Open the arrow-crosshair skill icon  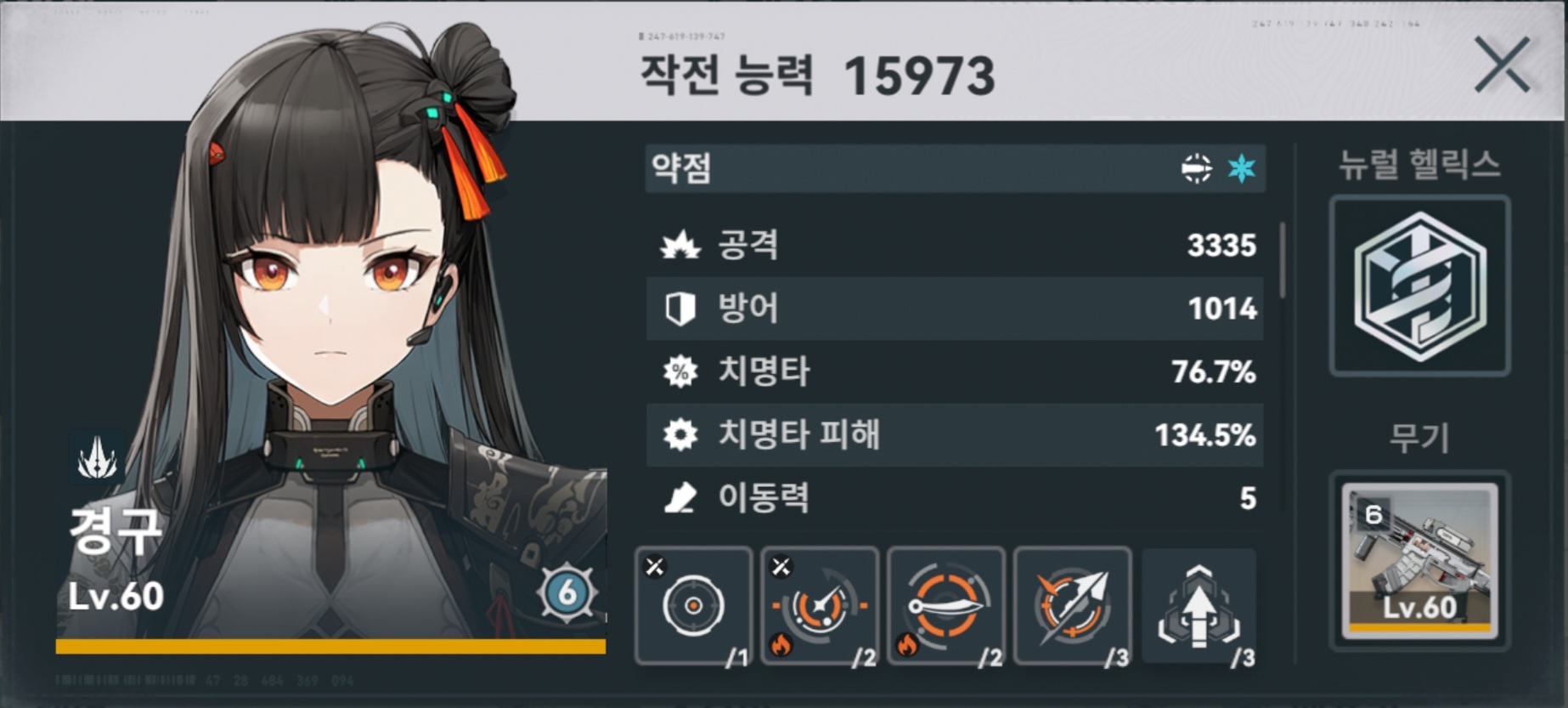click(x=1073, y=605)
